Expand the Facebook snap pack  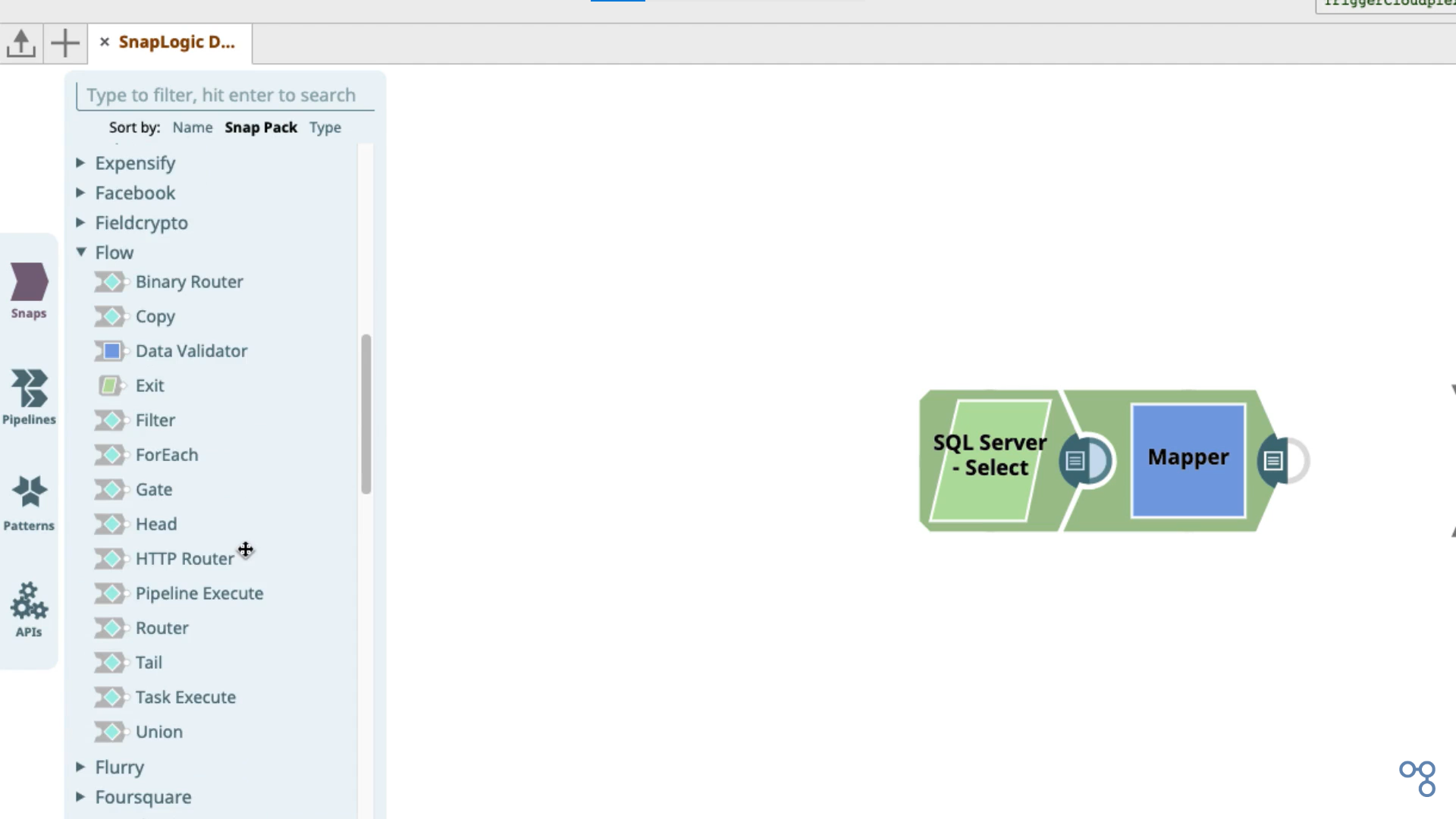tap(80, 193)
